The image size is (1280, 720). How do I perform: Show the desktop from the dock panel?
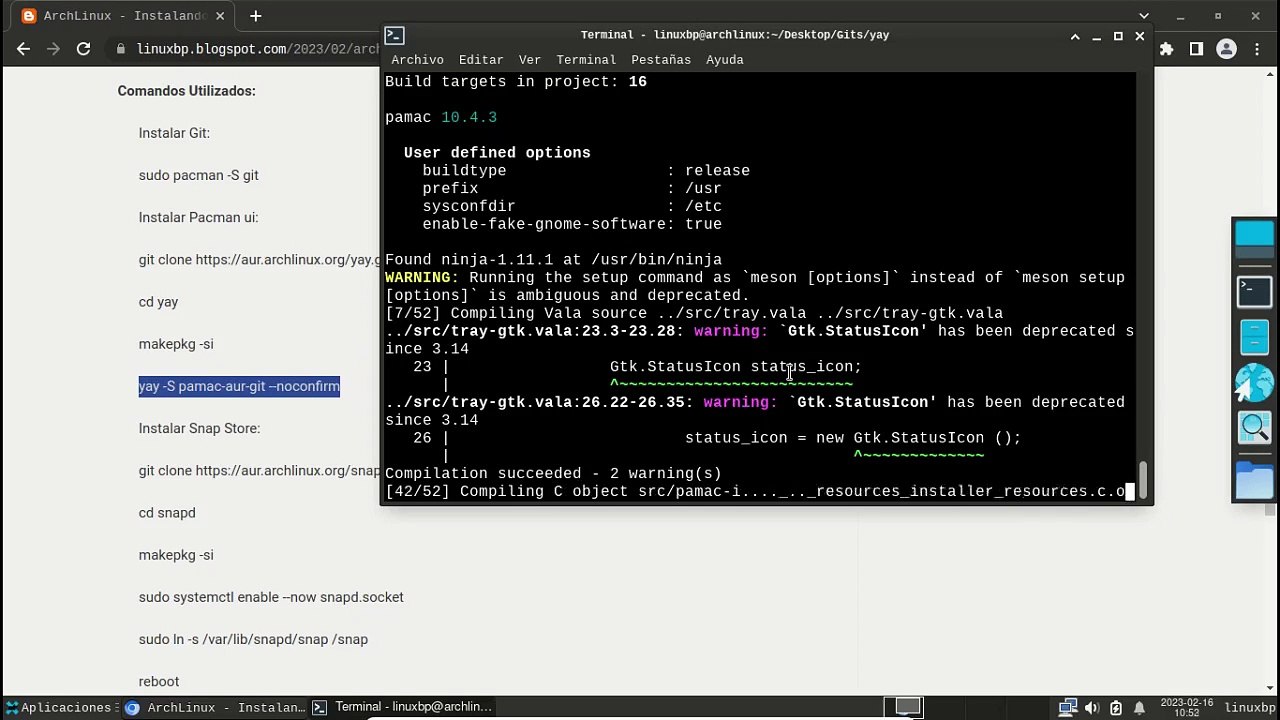(1254, 240)
